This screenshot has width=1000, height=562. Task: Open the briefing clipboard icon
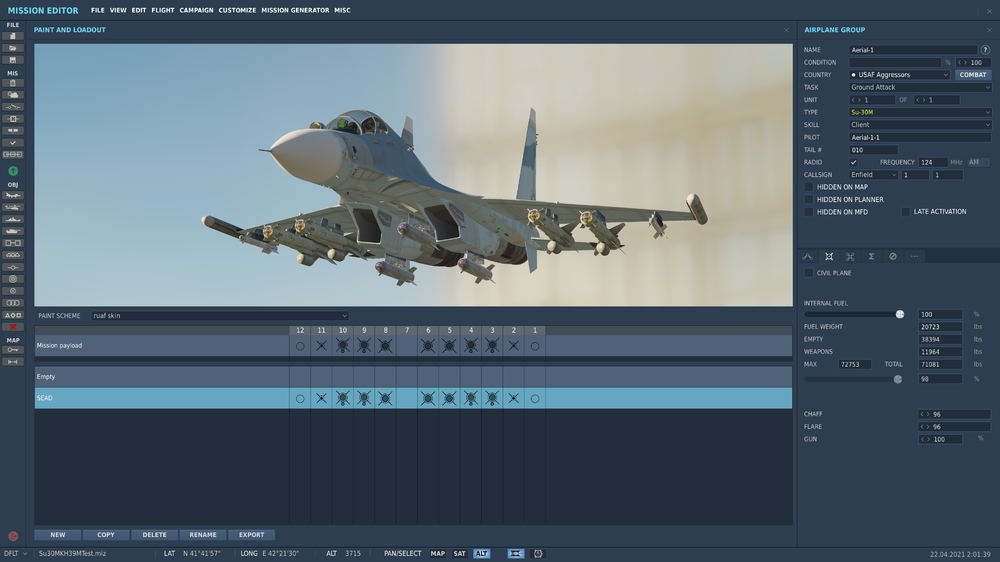(x=13, y=83)
